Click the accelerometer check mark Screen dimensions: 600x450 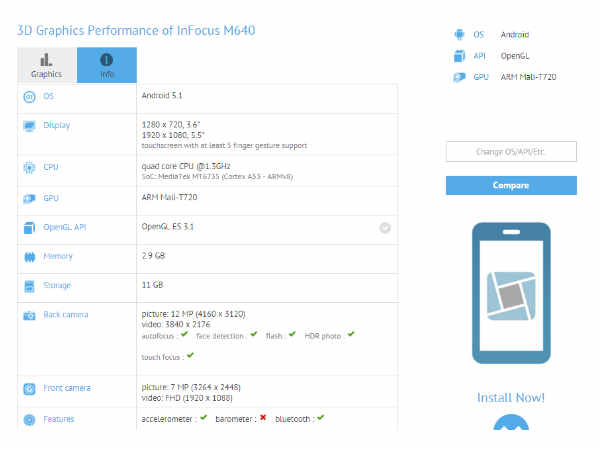(x=204, y=417)
